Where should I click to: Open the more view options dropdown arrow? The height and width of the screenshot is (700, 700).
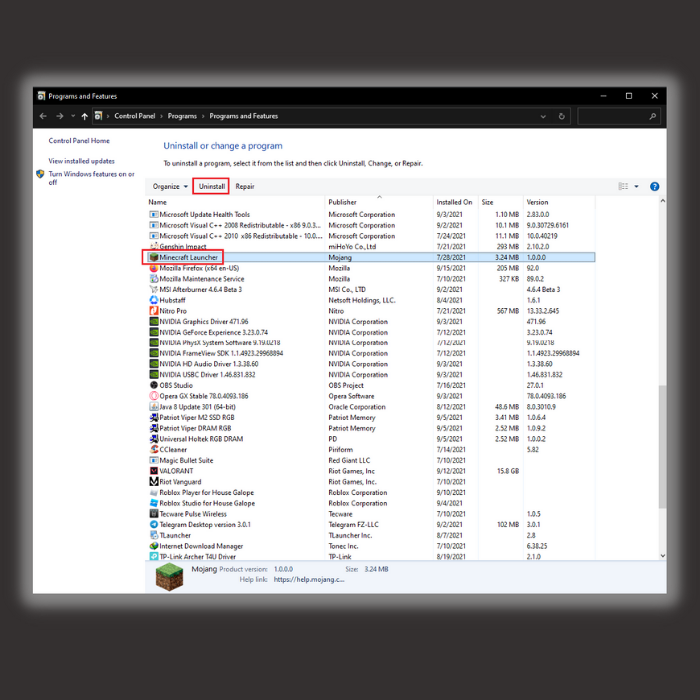coord(636,186)
